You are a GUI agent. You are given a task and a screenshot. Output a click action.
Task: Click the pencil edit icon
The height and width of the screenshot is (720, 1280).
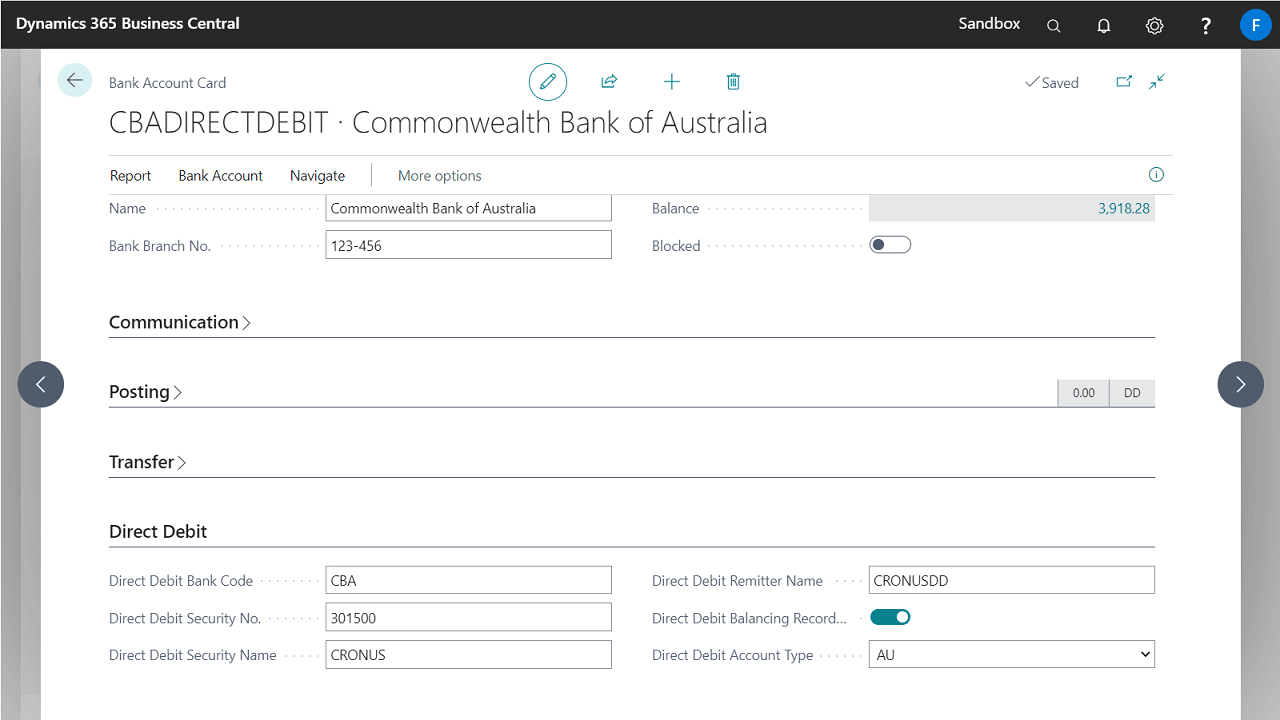click(x=547, y=82)
